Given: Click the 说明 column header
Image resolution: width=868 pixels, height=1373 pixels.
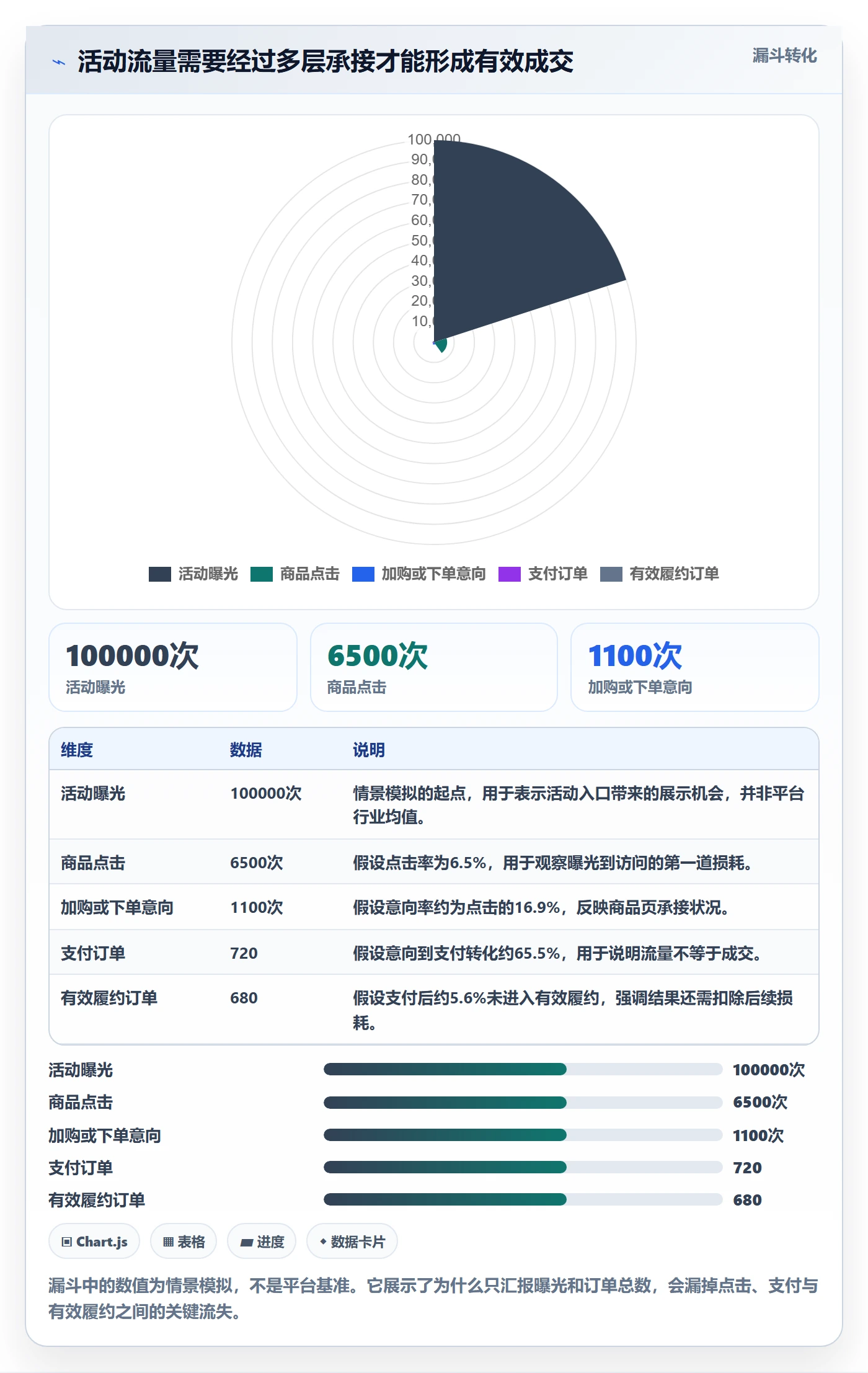Looking at the screenshot, I should point(369,750).
